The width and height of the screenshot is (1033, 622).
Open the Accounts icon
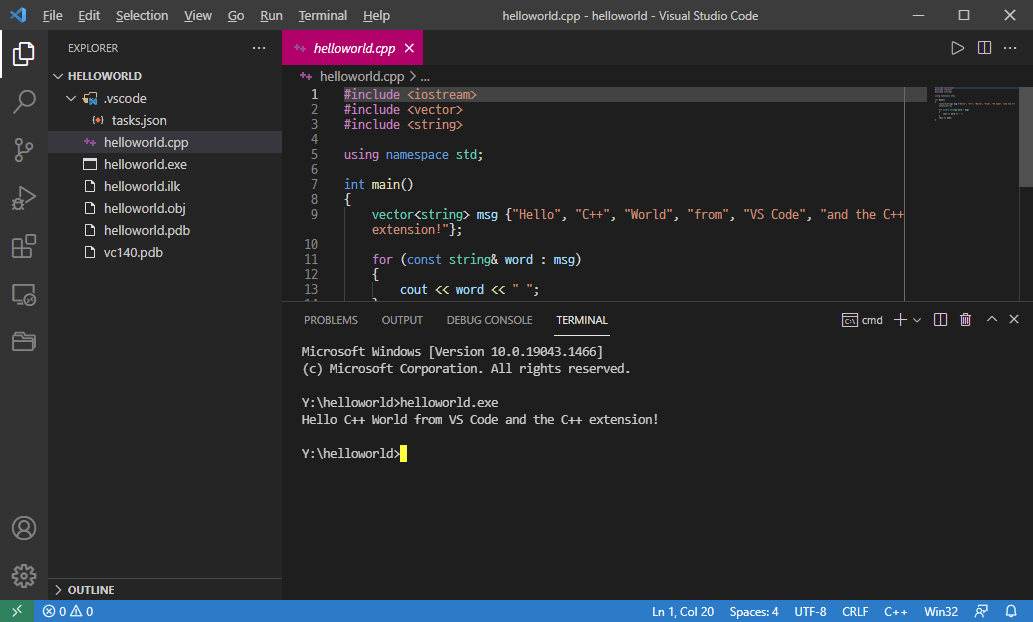(24, 528)
